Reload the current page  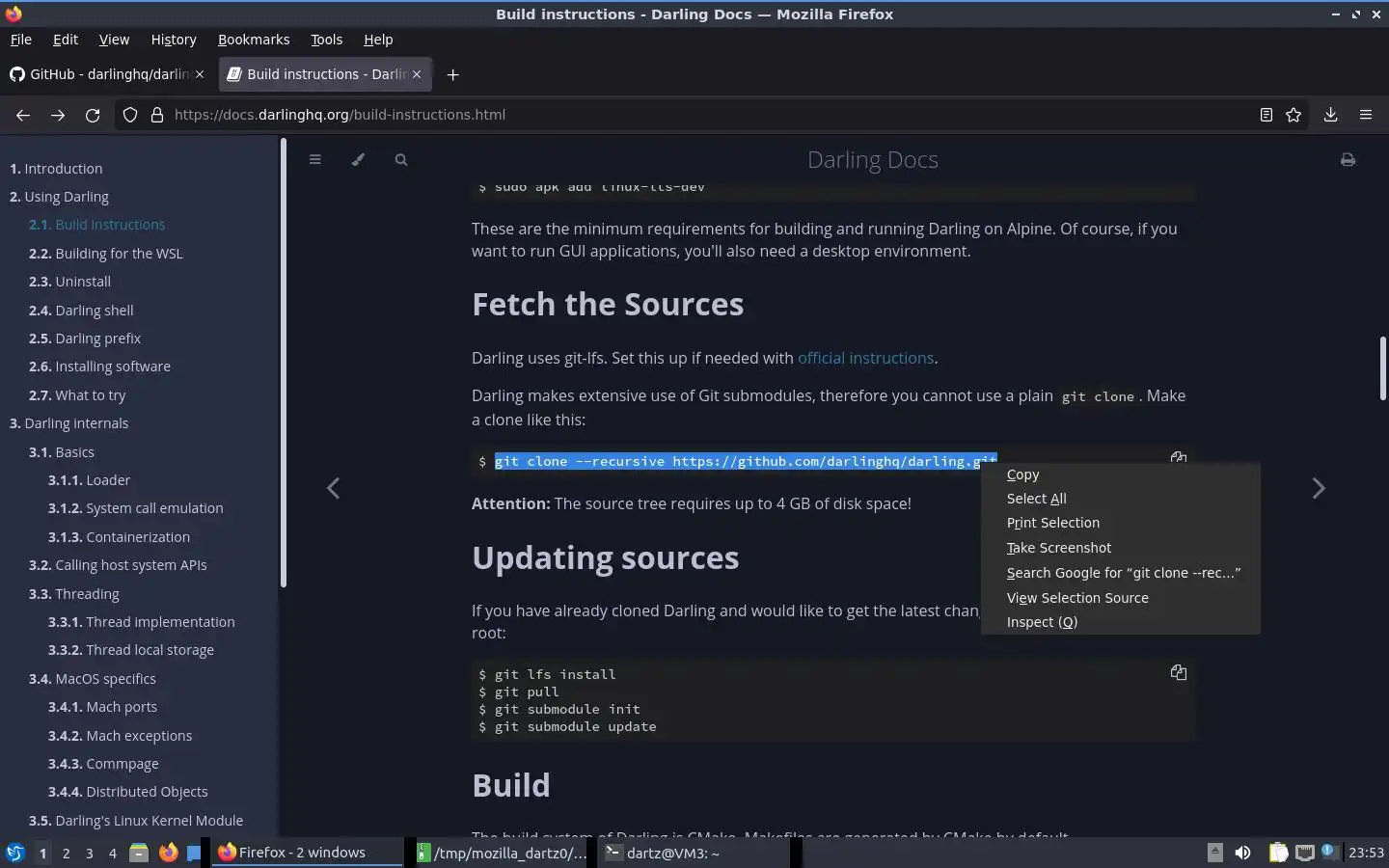93,115
